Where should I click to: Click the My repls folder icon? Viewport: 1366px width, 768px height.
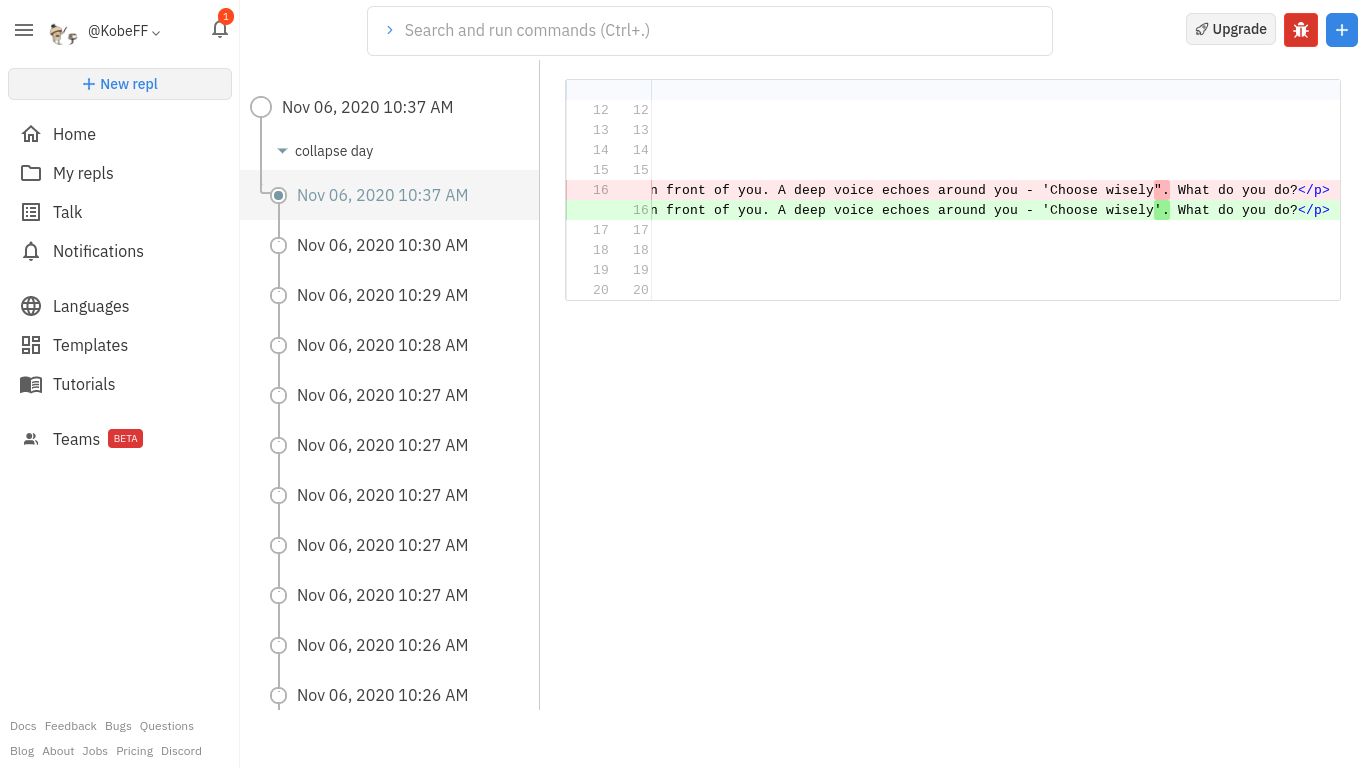tap(31, 173)
